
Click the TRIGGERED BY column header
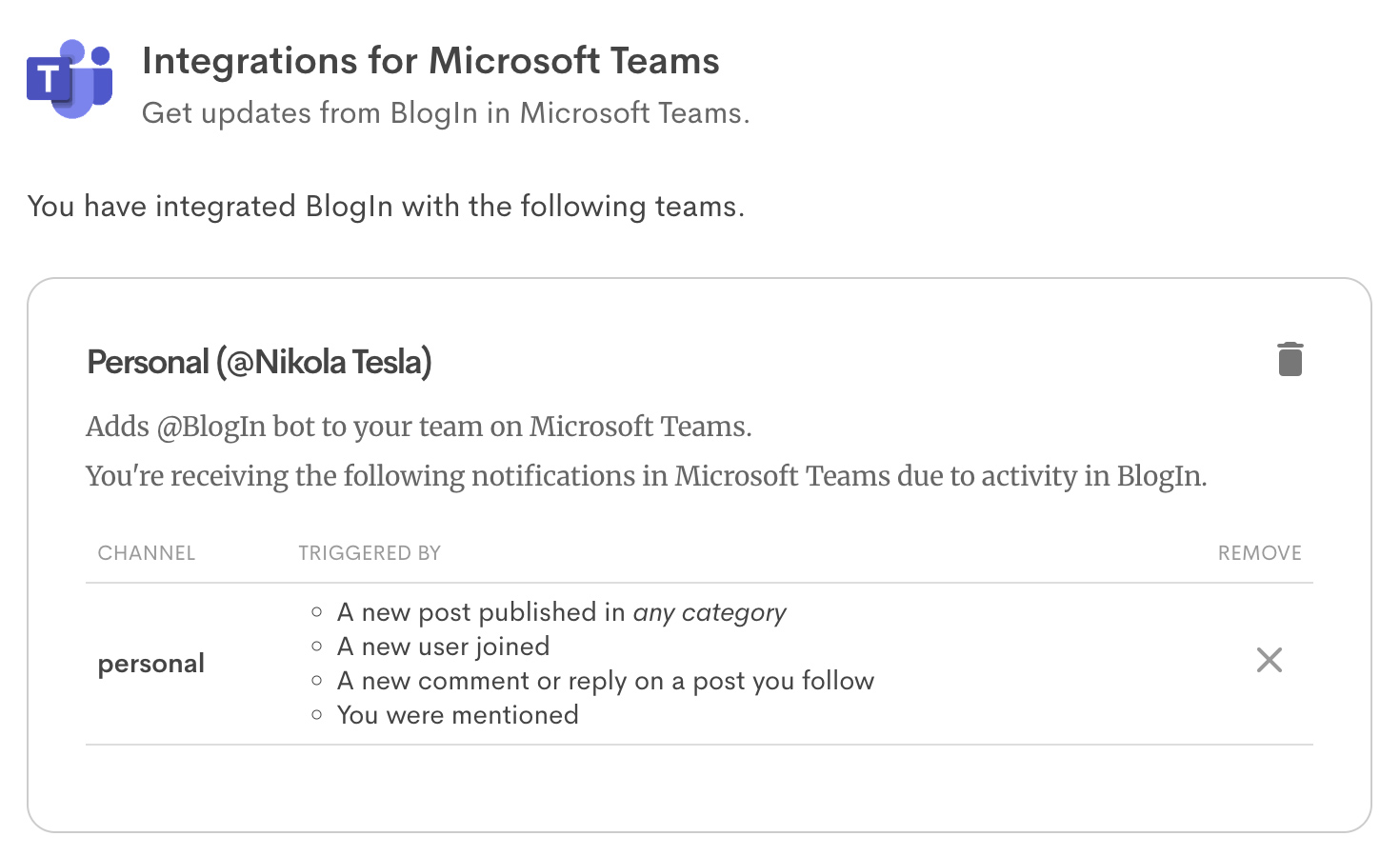point(370,553)
